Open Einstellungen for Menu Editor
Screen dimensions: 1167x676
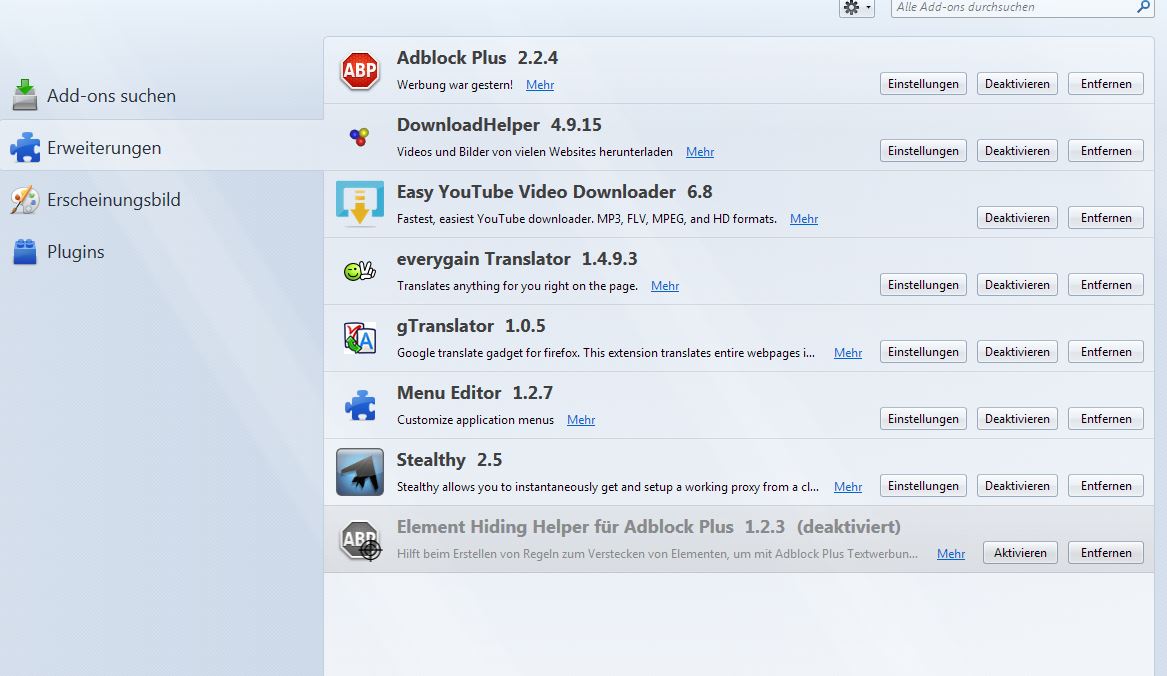click(923, 418)
